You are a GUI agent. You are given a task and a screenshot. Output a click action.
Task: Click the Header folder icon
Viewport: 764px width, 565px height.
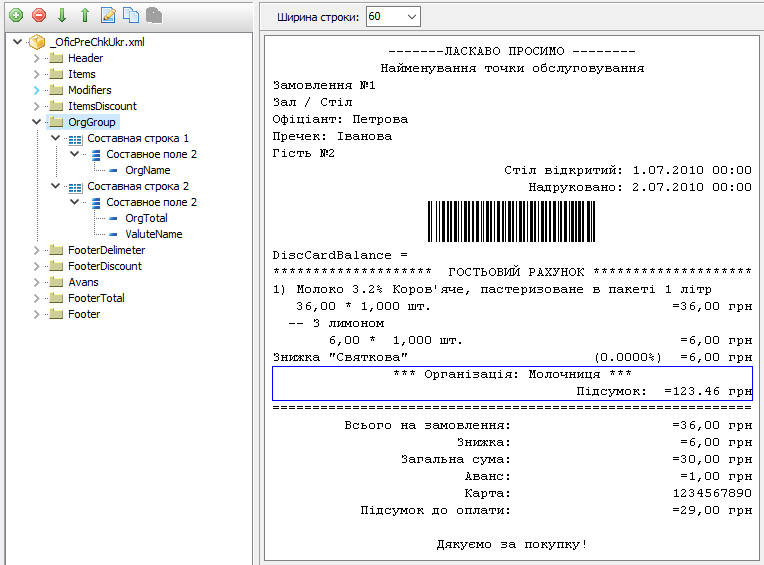57,58
